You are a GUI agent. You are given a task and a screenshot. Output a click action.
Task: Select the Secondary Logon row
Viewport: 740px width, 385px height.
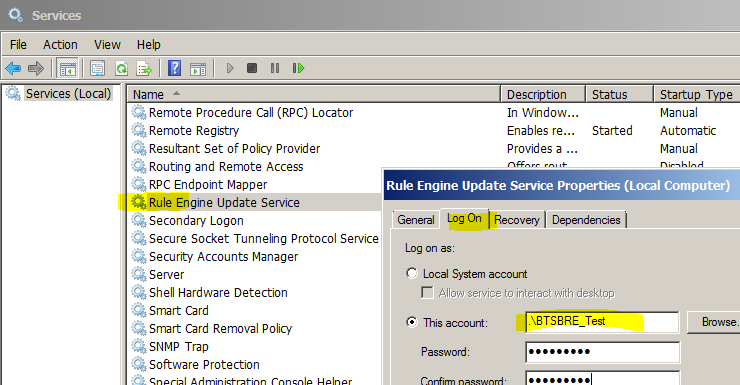click(196, 220)
